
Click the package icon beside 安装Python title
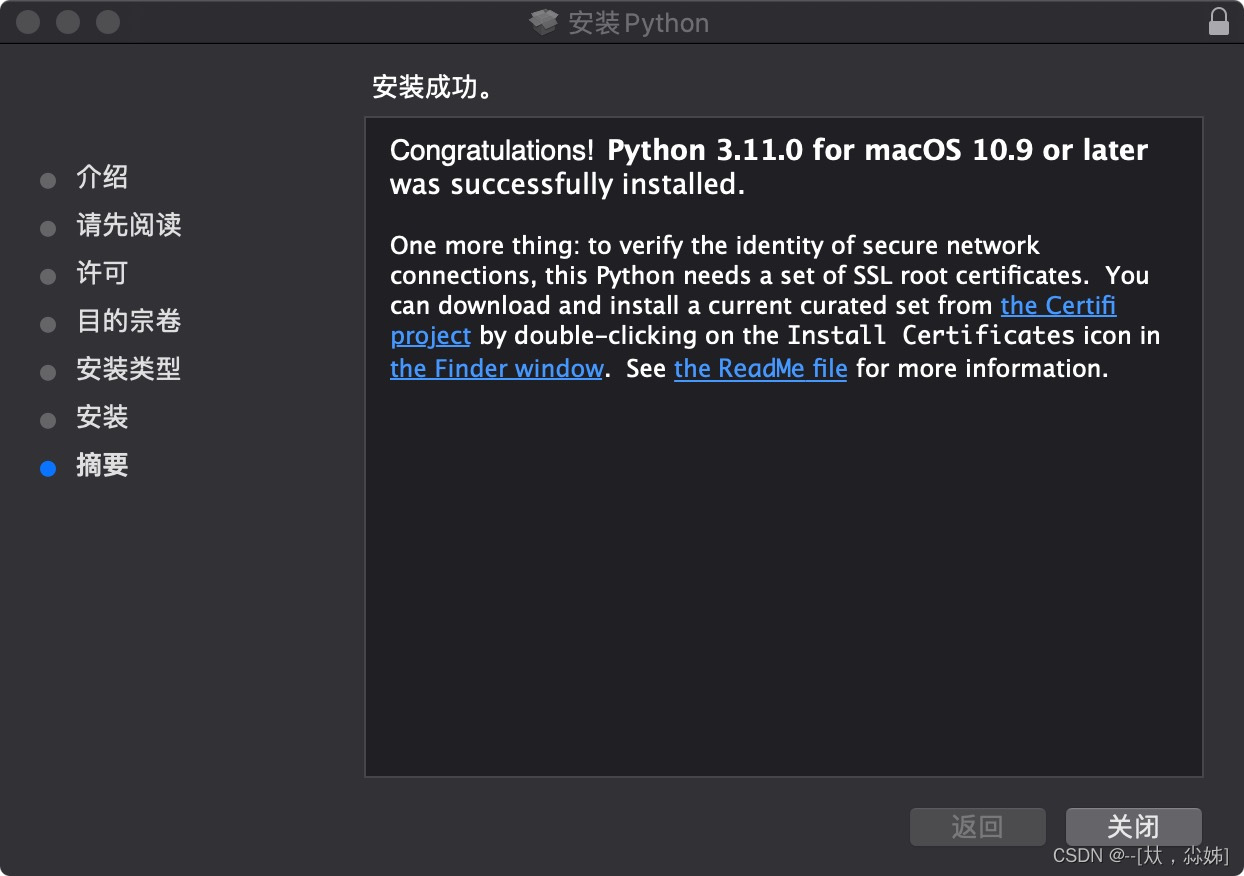tap(544, 22)
